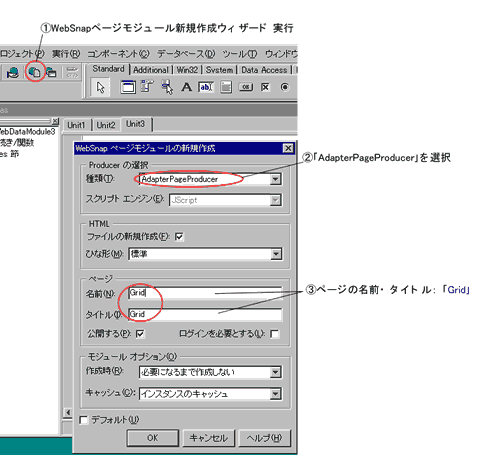The width and height of the screenshot is (490, 455).
Task: Select the Memo component icon
Action: tap(226, 87)
